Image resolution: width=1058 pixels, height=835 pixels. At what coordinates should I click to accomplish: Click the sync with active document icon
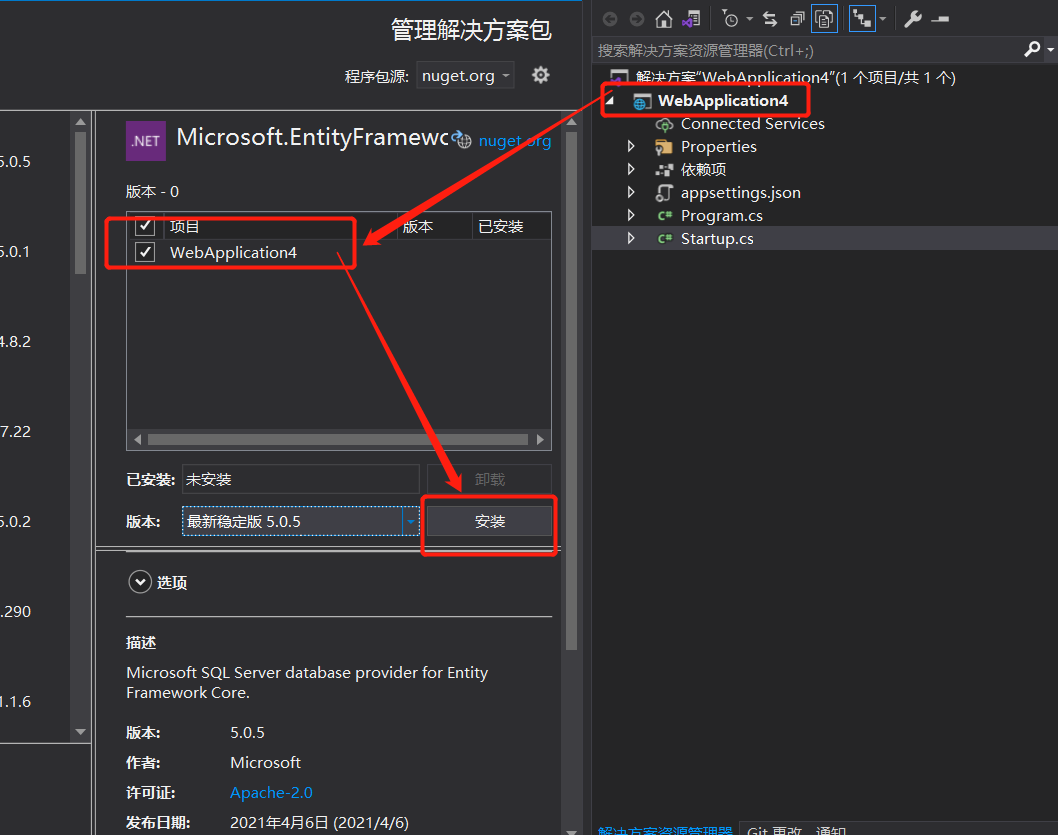pos(770,19)
